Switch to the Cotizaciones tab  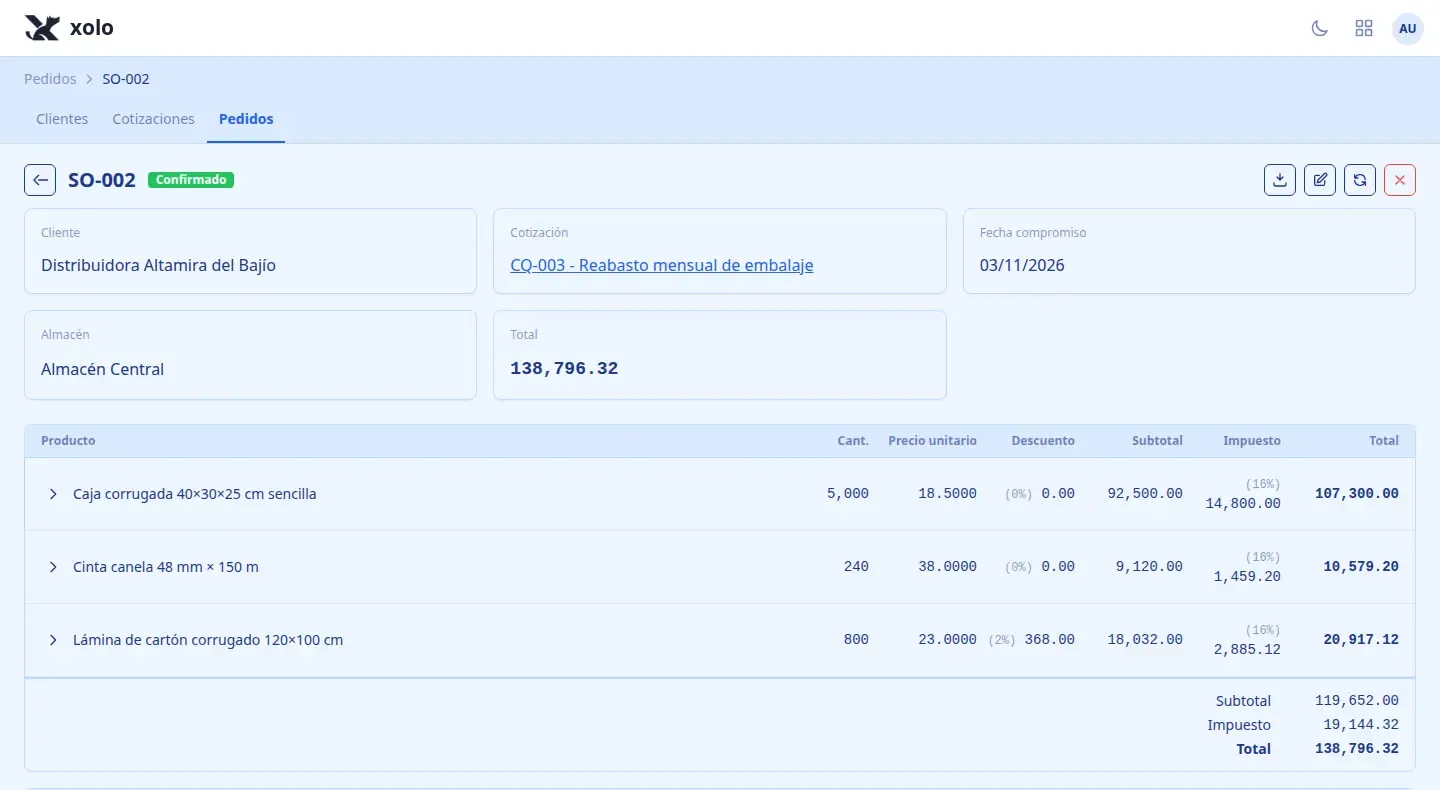[x=153, y=119]
